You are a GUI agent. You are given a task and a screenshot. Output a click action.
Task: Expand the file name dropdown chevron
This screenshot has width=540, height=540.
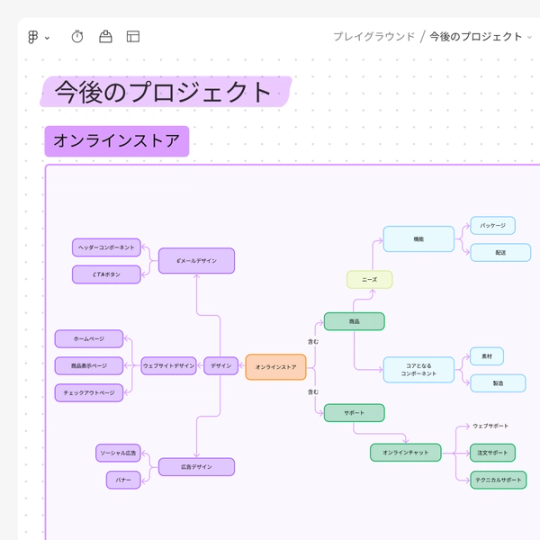(x=530, y=37)
